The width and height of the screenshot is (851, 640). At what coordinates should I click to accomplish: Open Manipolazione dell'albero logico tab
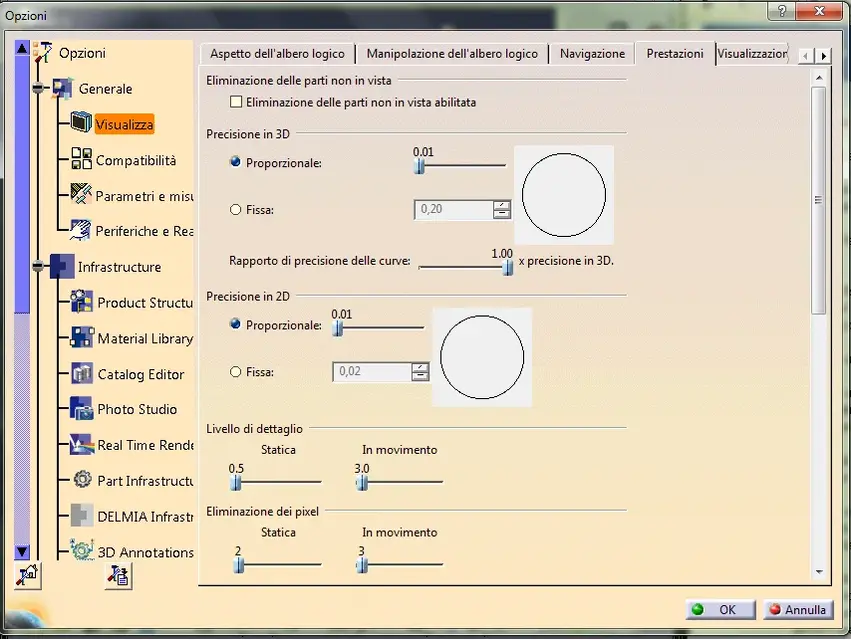[x=452, y=54]
